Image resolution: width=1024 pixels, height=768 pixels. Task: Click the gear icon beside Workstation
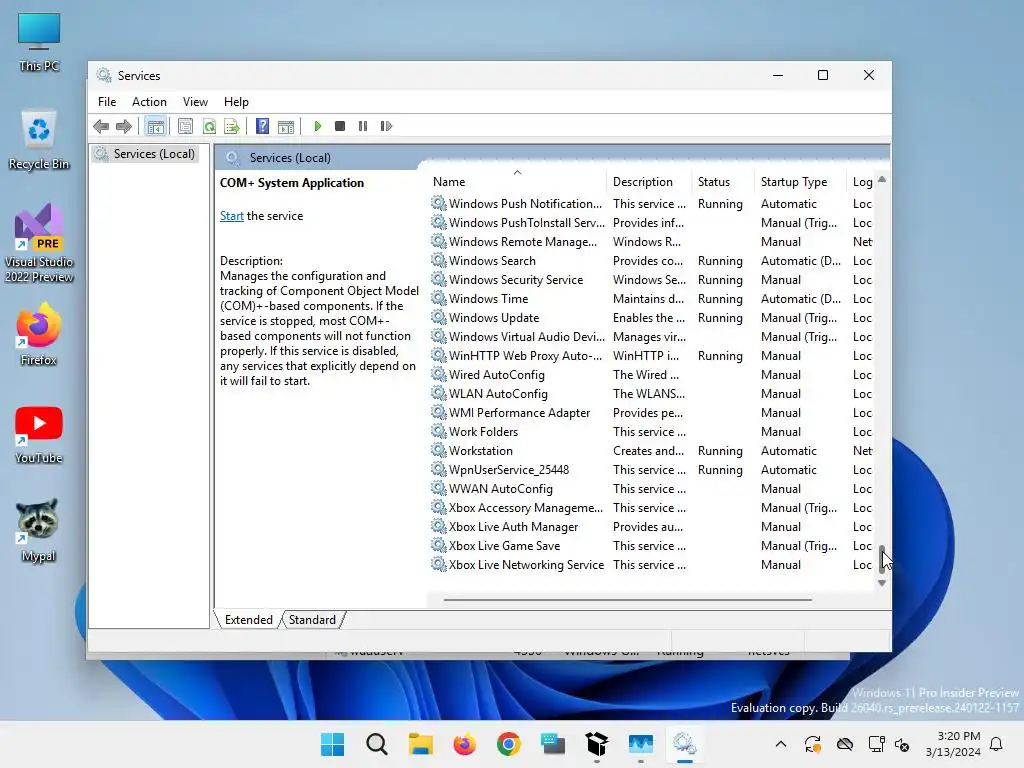[438, 450]
